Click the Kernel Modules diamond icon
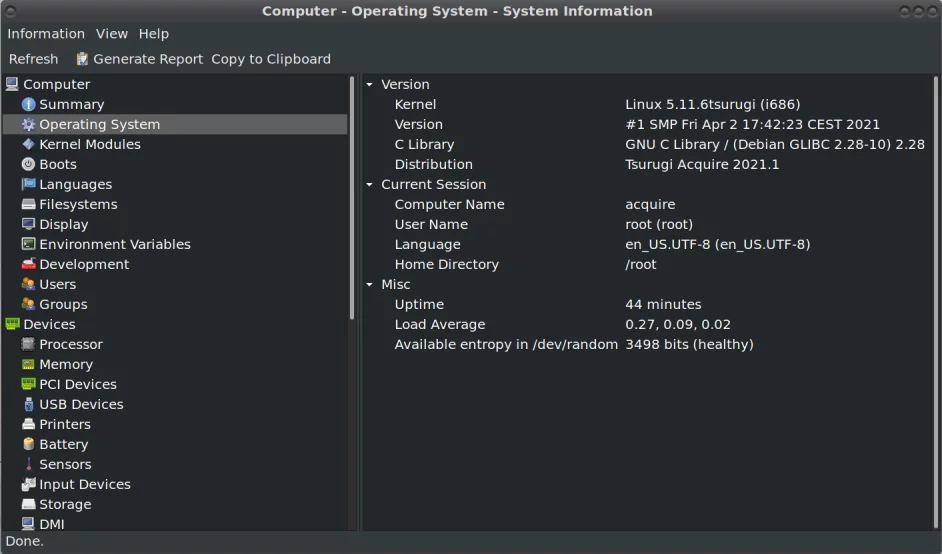This screenshot has height=554, width=942. 28,144
